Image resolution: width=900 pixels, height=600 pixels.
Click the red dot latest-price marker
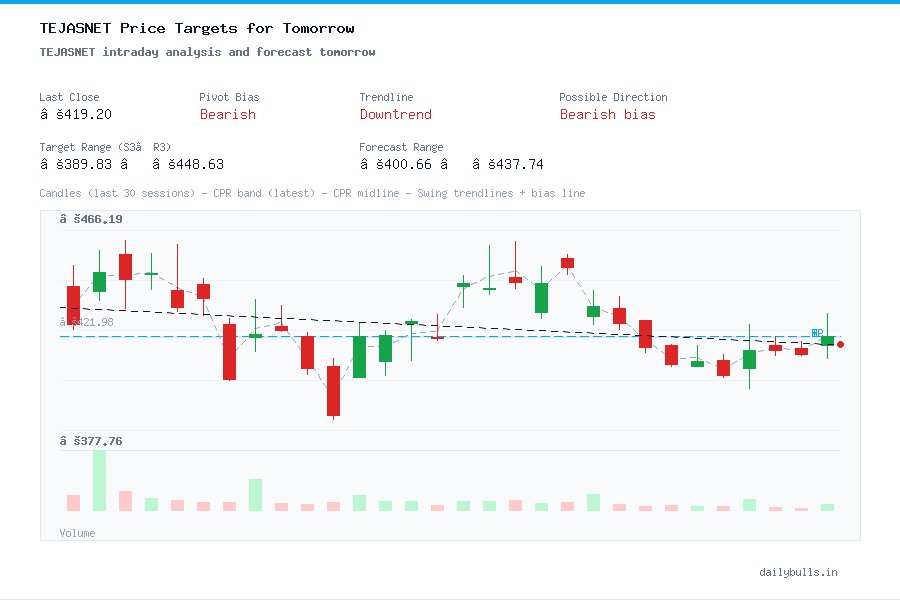[x=840, y=344]
